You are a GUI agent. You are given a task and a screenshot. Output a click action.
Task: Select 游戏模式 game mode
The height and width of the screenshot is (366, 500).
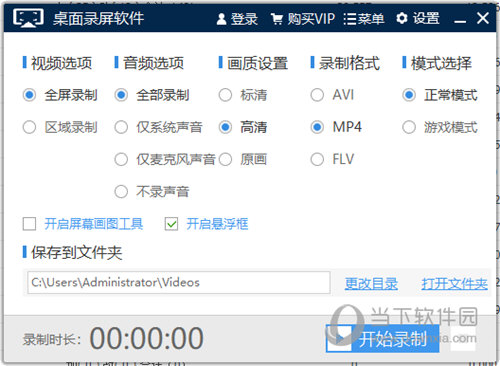click(x=440, y=127)
